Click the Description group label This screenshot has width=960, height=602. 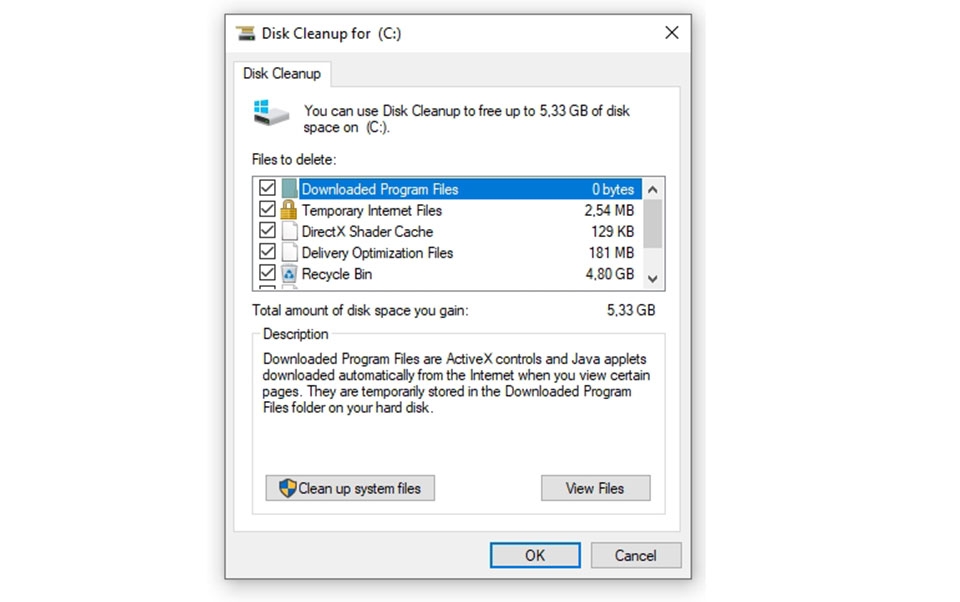pos(296,334)
